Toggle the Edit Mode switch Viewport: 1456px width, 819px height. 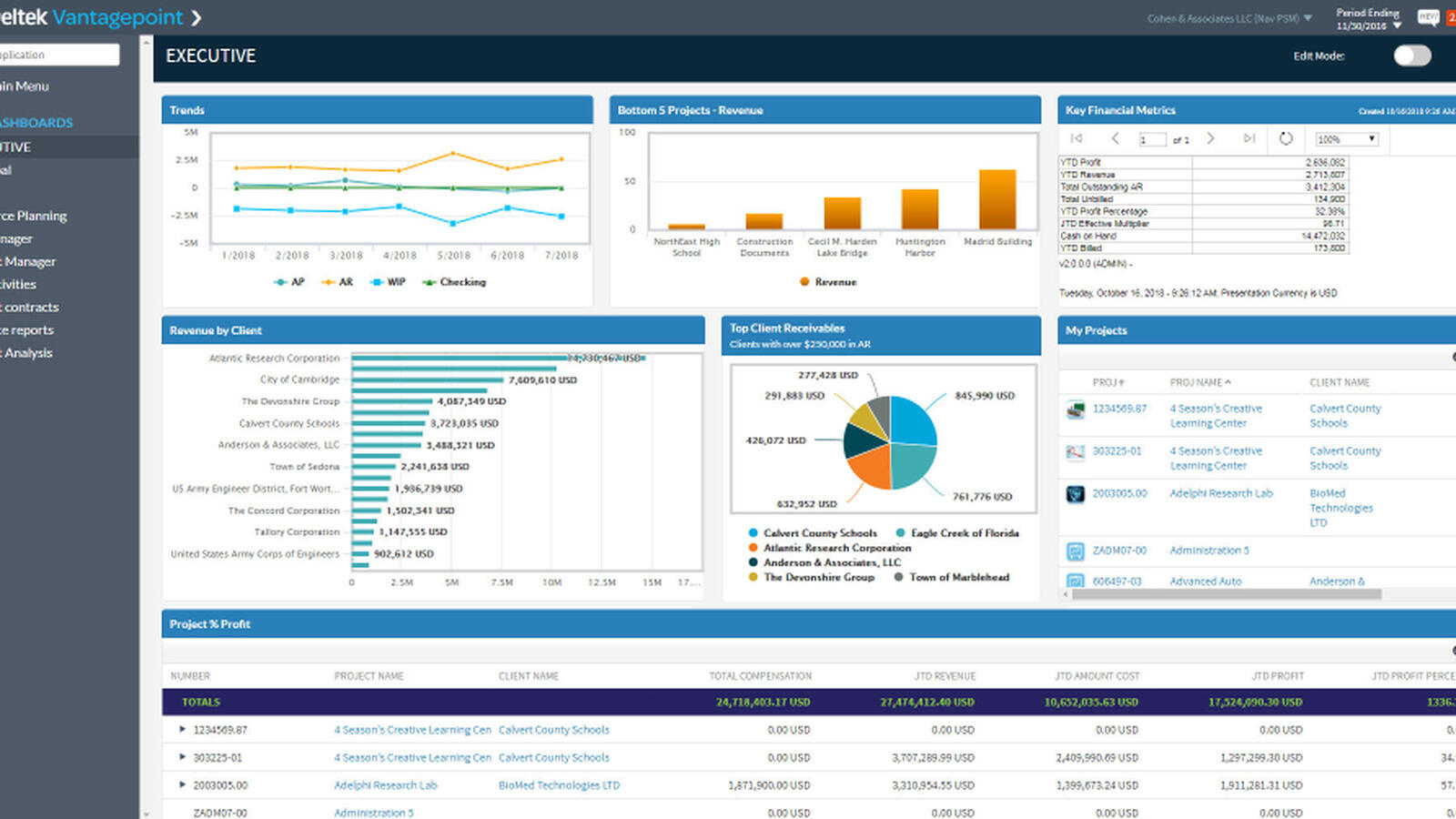(1411, 56)
